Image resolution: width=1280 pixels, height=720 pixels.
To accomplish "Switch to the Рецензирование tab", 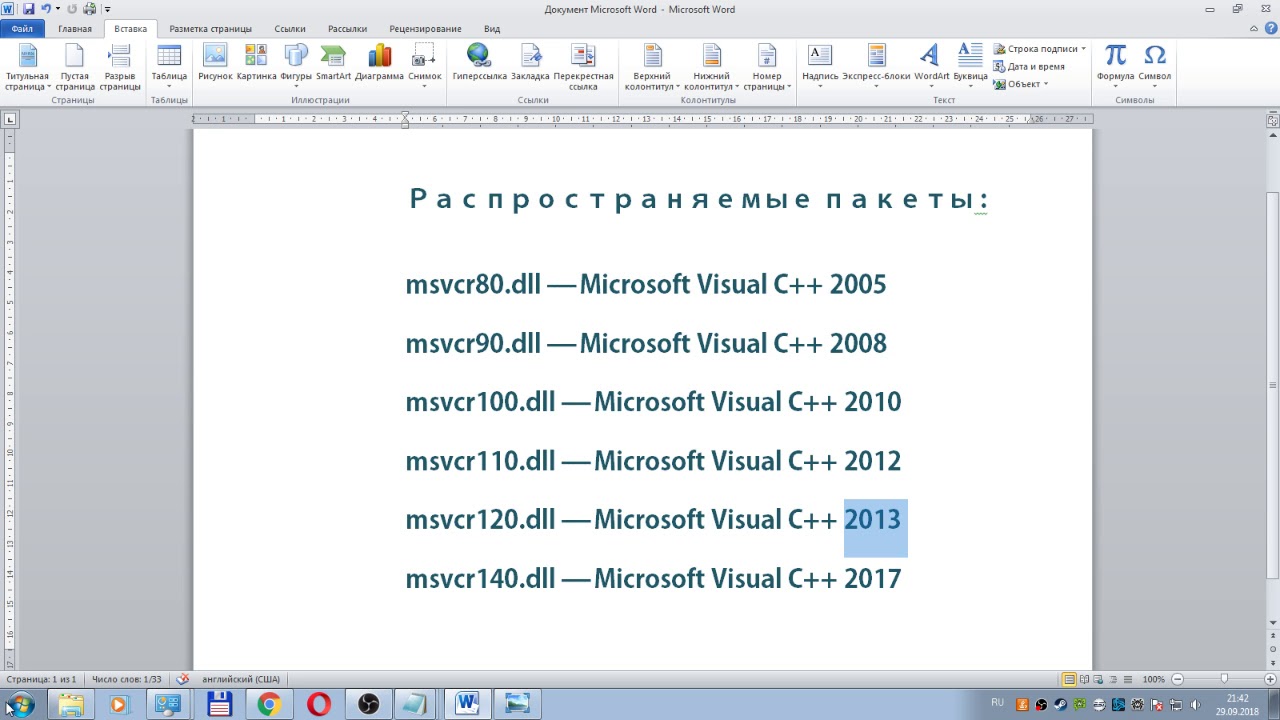I will click(425, 29).
